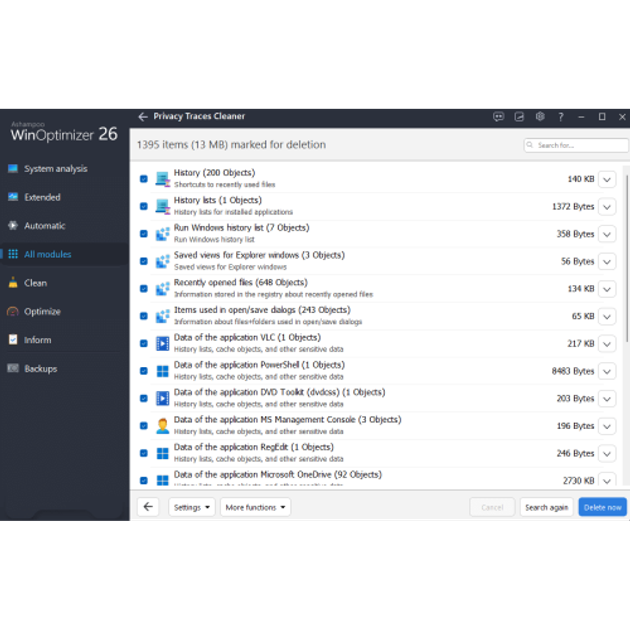Click the Inform sidebar label

pyautogui.click(x=38, y=340)
